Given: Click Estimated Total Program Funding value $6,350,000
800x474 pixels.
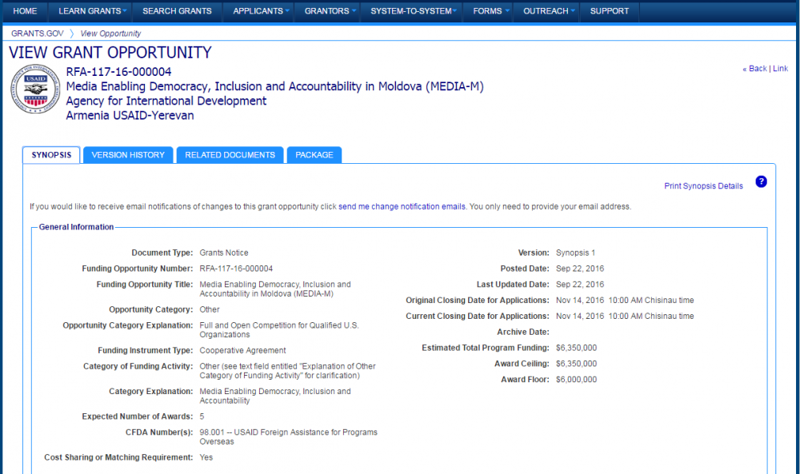Looking at the screenshot, I should pyautogui.click(x=577, y=347).
